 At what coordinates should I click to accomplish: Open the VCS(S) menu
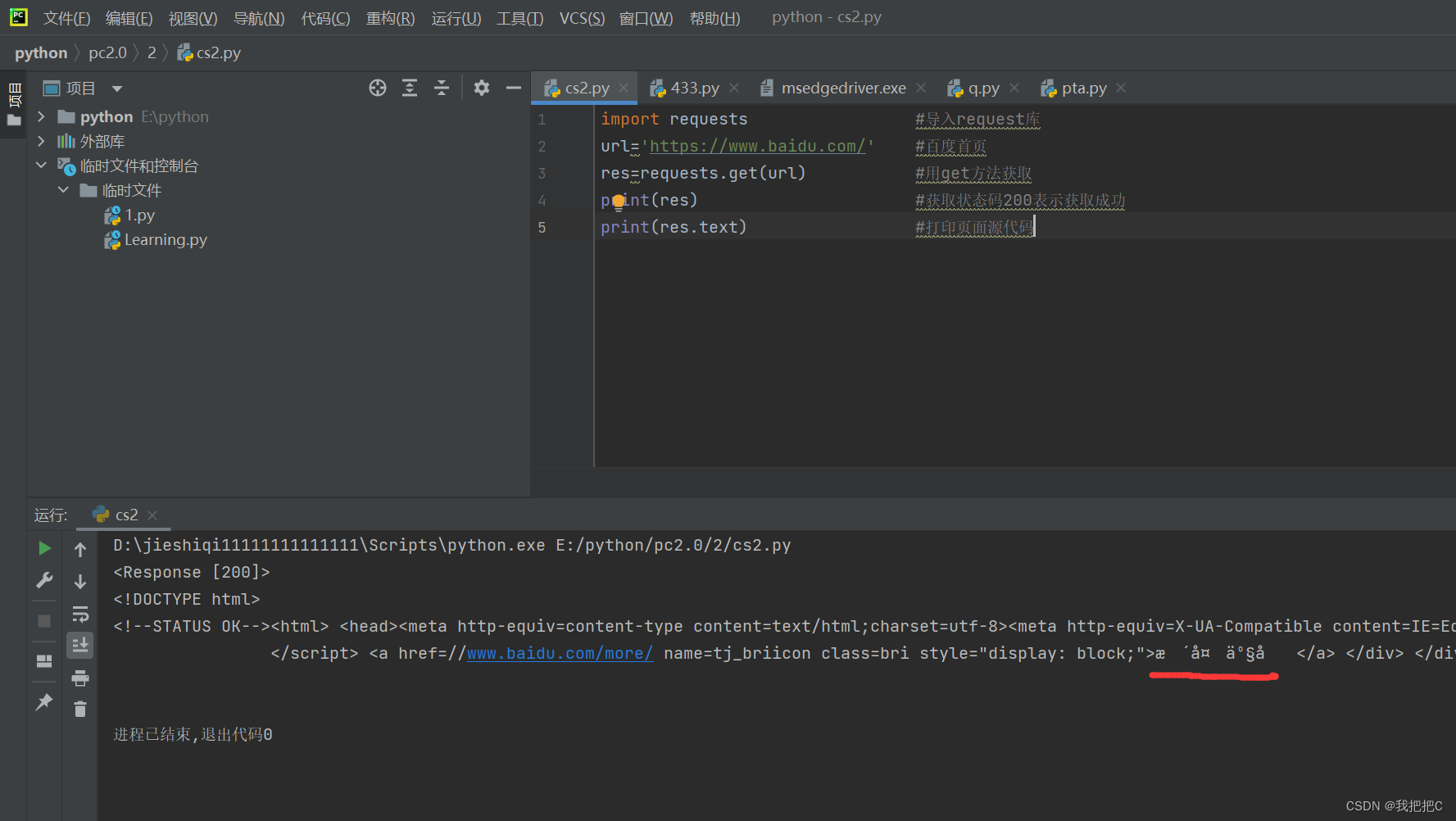pyautogui.click(x=582, y=18)
